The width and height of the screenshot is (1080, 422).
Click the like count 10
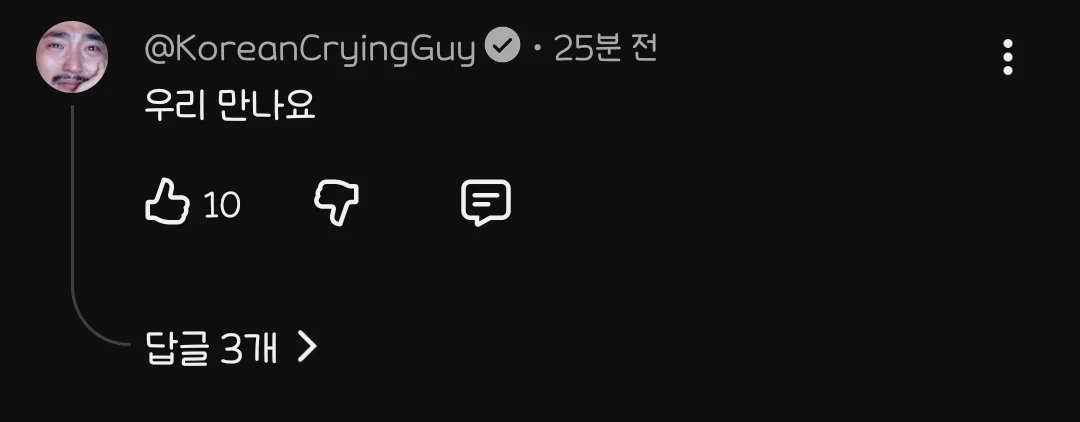[222, 205]
